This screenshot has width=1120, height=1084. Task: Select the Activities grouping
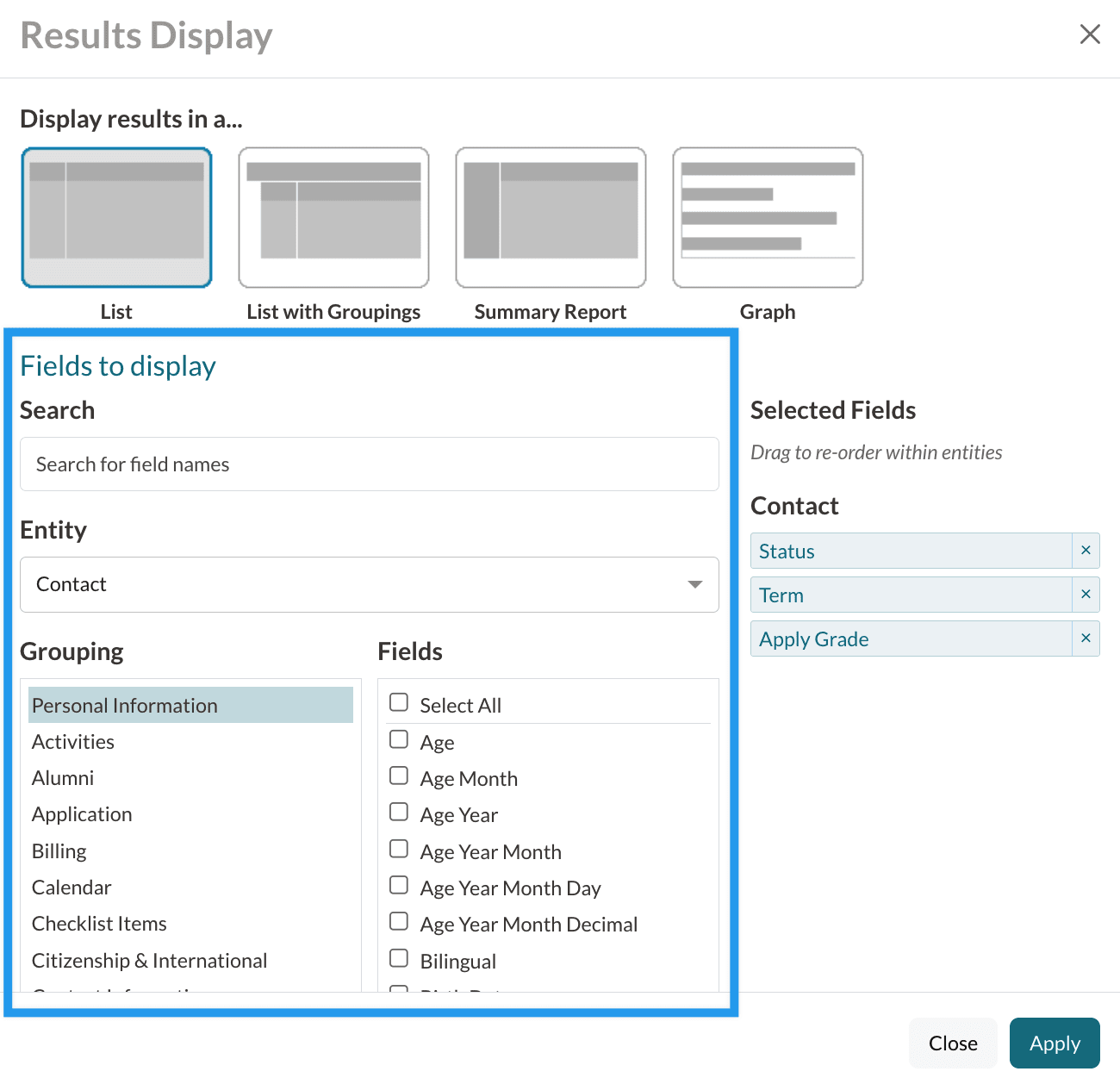(x=73, y=742)
